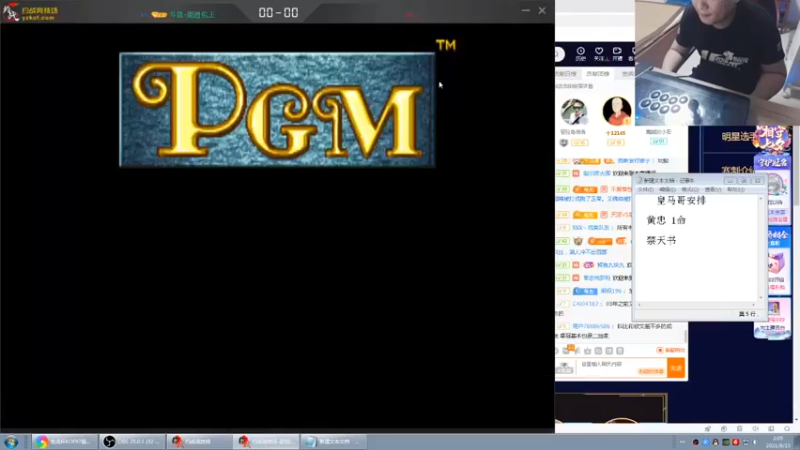Screen dimensions: 800x450
Task: Minimize the yzkof game window
Action: coord(526,11)
